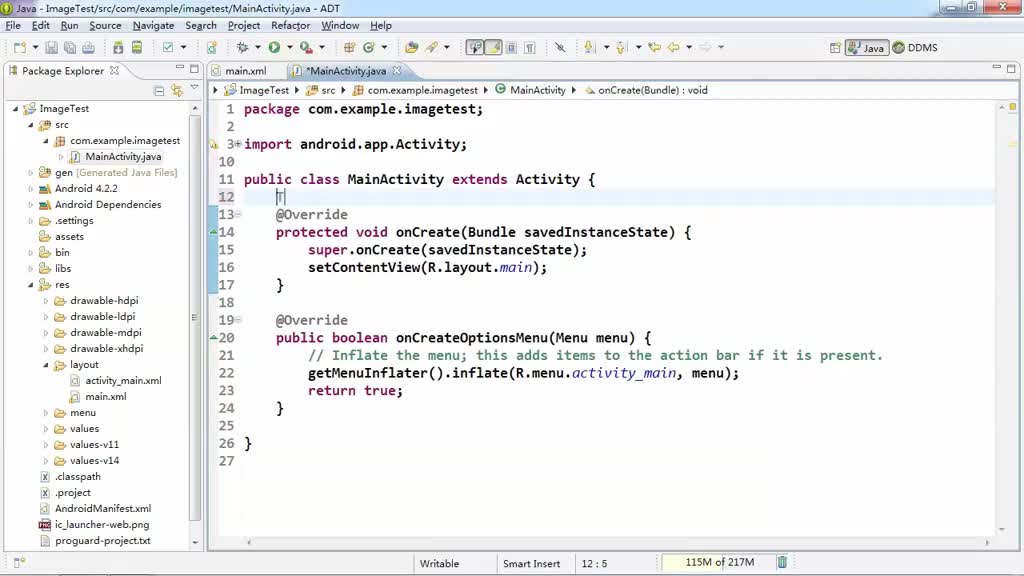Click the Print toolbar icon

(x=88, y=48)
